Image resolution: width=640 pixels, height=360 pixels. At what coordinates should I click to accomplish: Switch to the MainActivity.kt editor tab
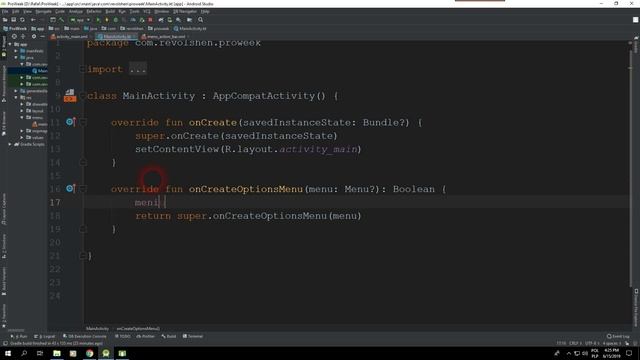pyautogui.click(x=116, y=36)
